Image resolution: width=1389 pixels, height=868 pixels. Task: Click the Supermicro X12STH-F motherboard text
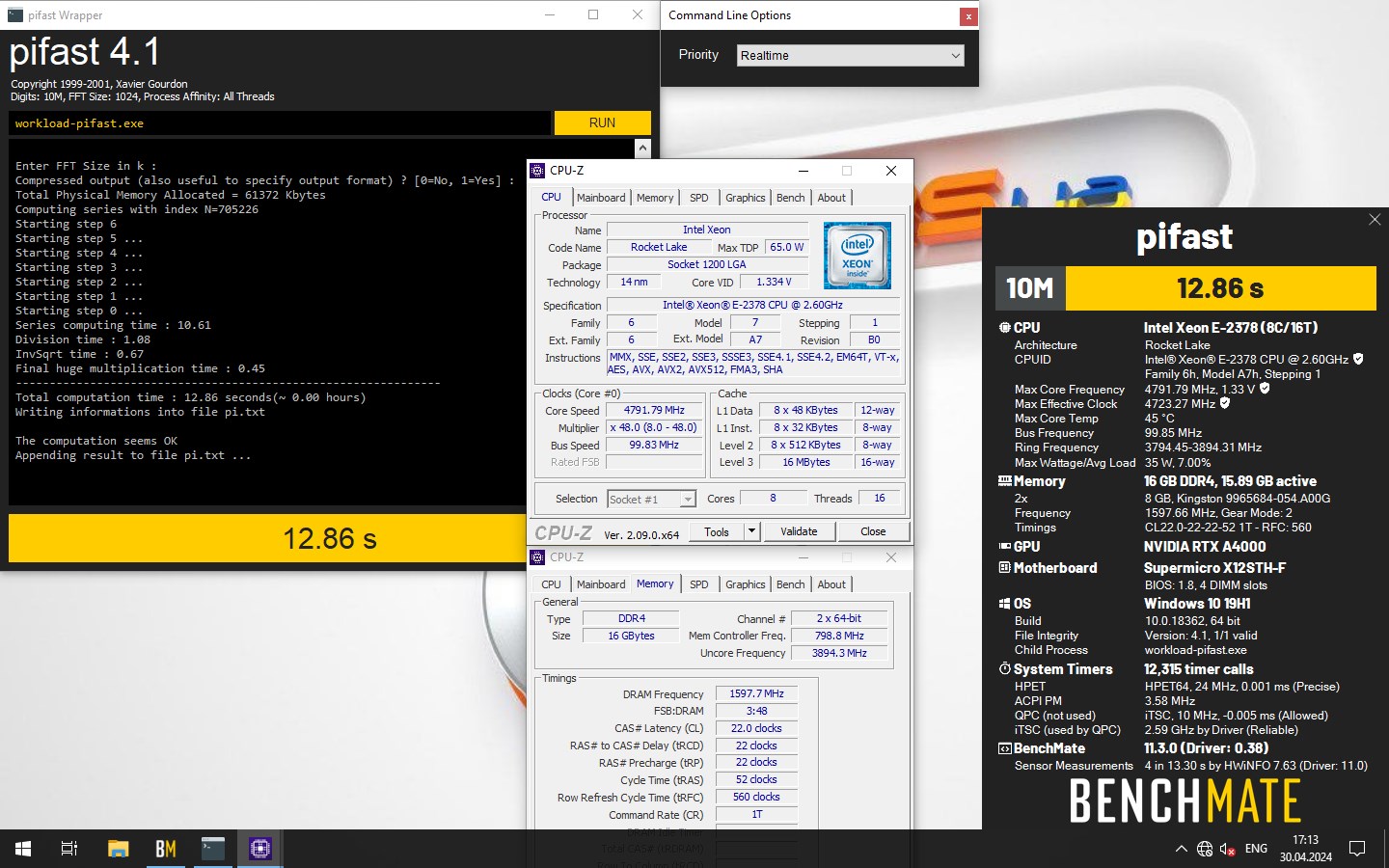pos(1214,568)
